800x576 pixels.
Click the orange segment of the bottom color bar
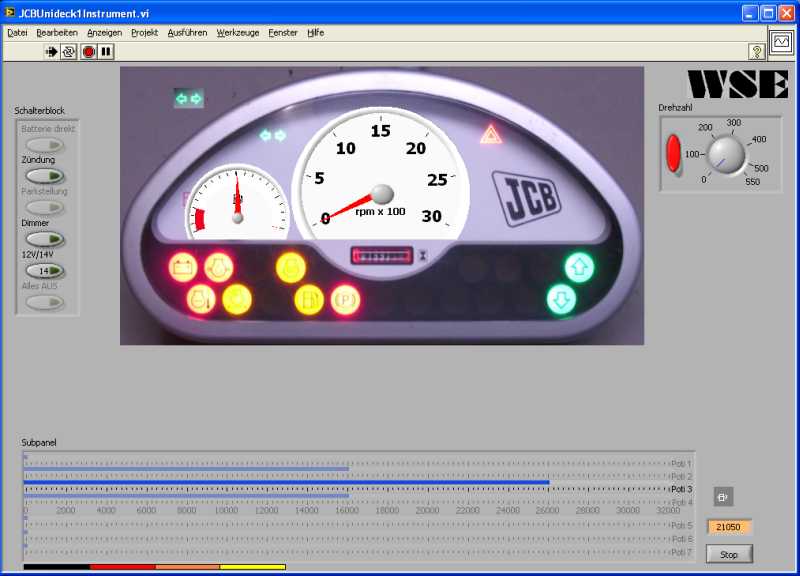[x=188, y=567]
